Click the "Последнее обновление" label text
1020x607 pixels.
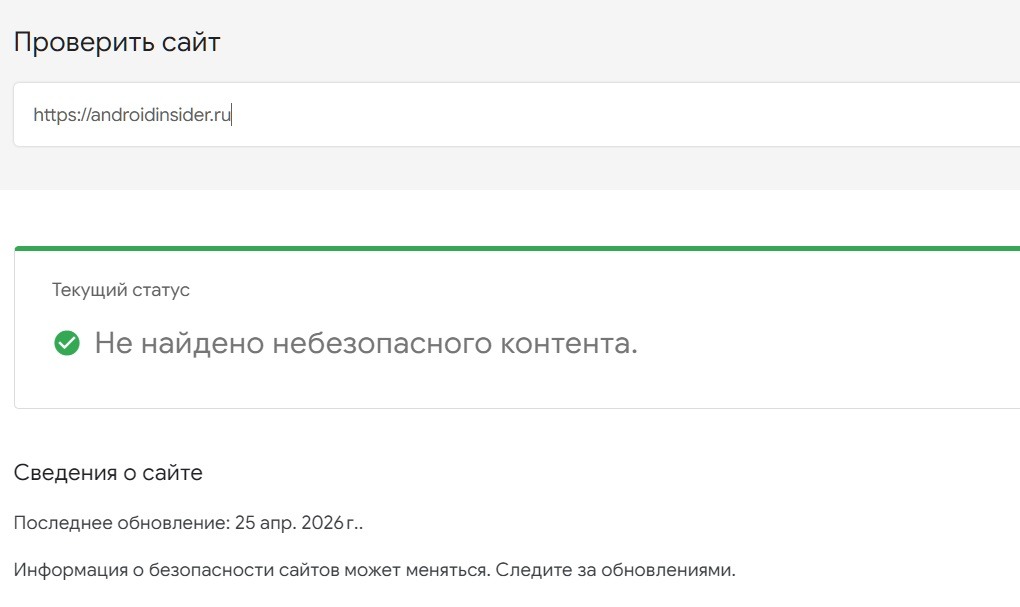[x=122, y=523]
